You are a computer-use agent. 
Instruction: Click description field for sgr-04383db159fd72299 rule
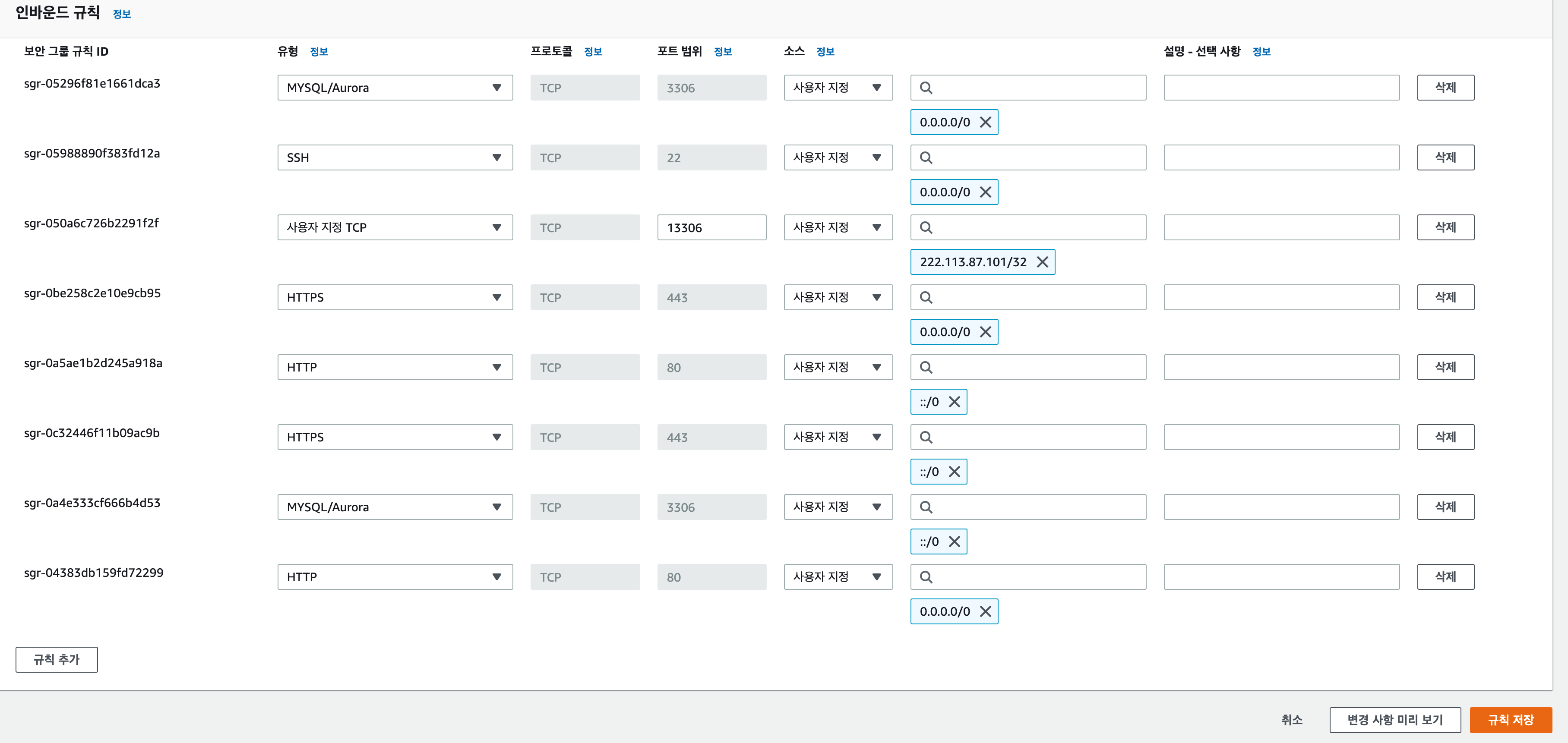click(x=1281, y=577)
